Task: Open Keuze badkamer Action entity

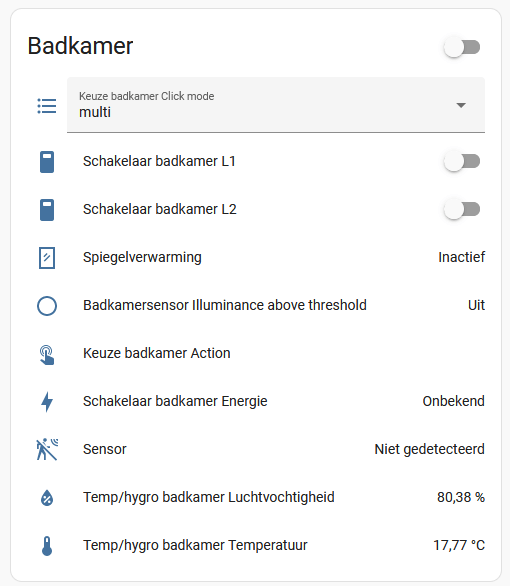Action: [x=157, y=353]
